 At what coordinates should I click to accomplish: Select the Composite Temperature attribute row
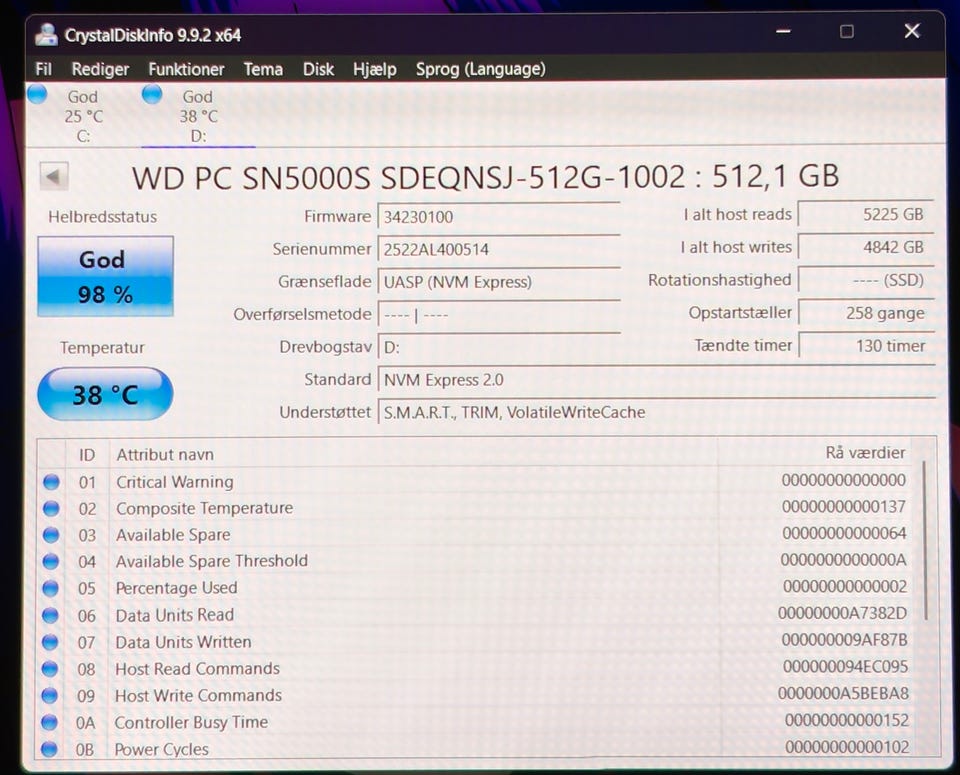(474, 507)
